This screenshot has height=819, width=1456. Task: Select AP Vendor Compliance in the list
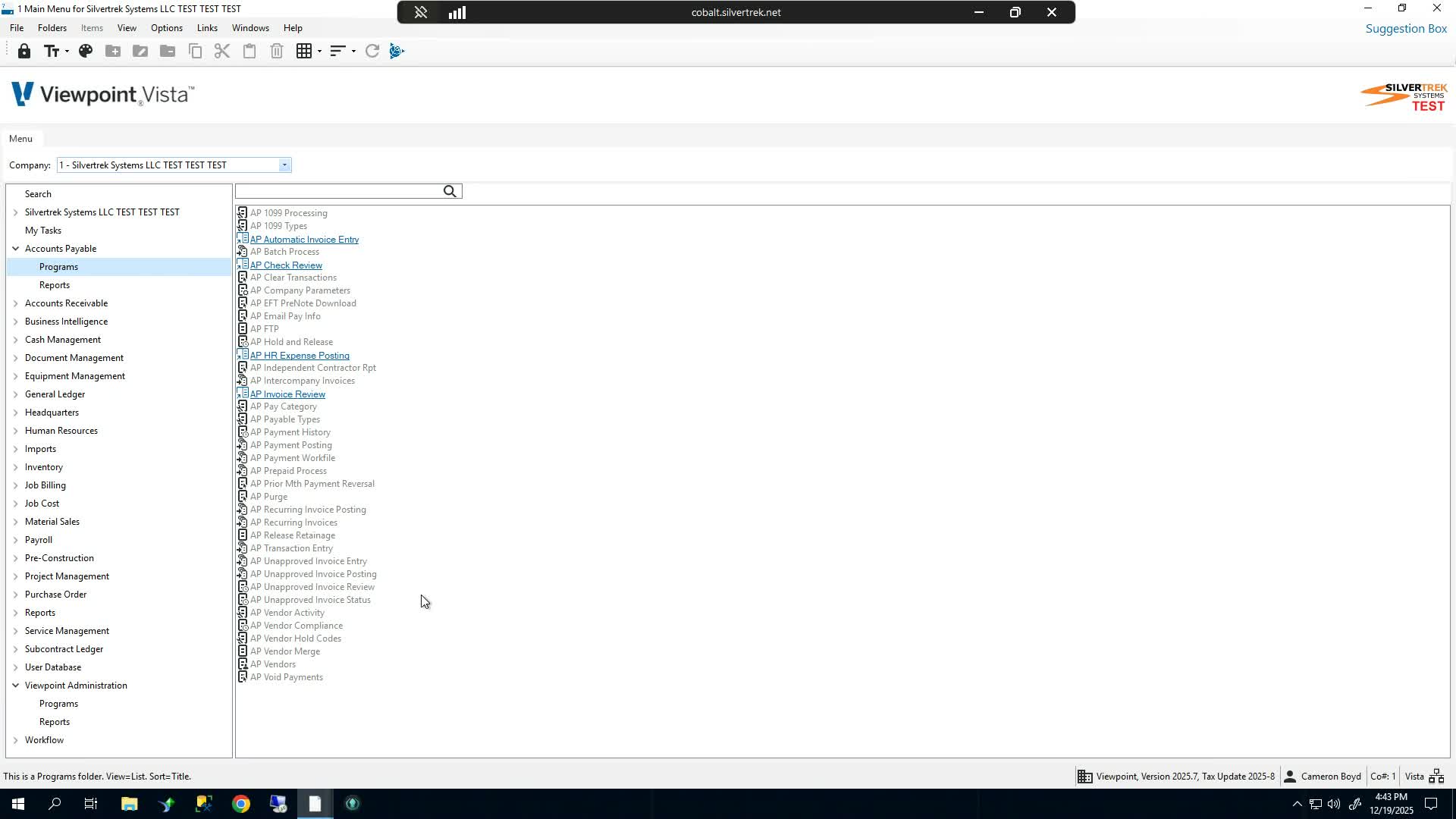click(x=297, y=625)
